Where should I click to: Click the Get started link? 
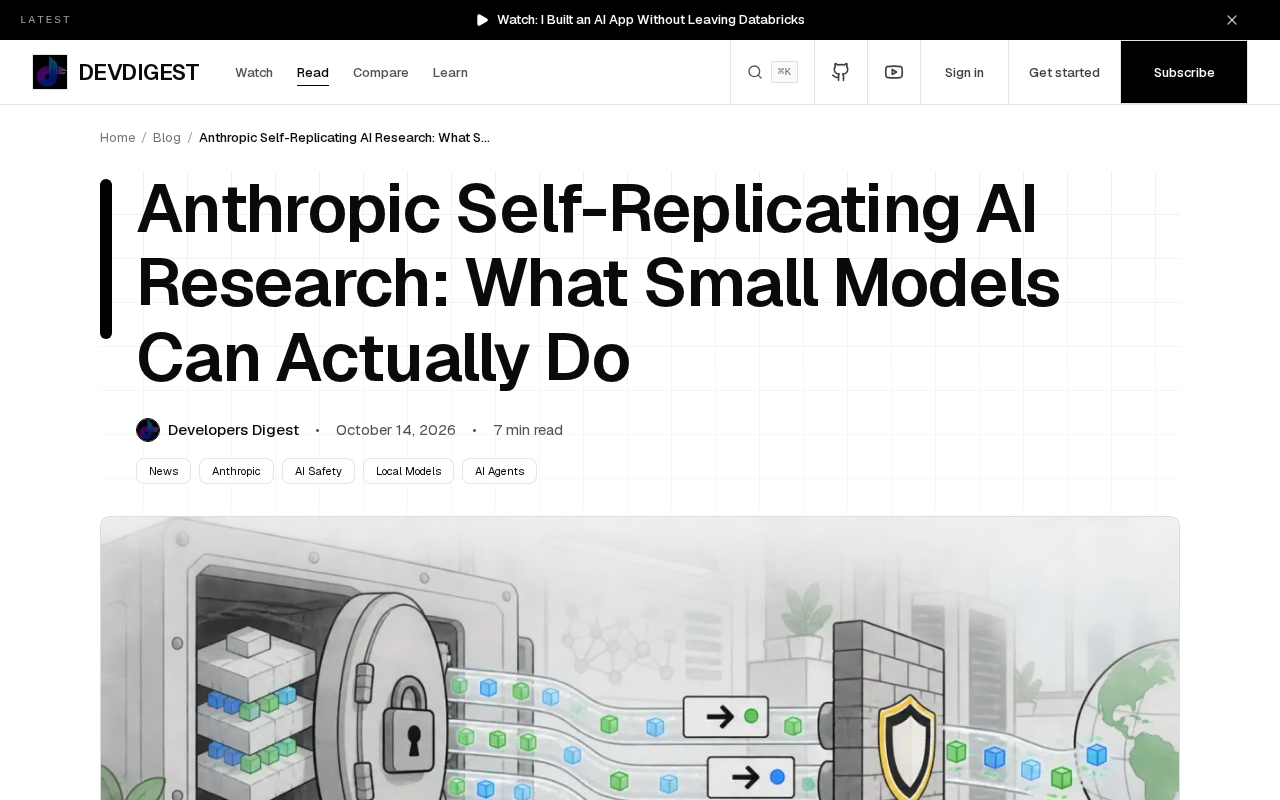tap(1064, 72)
